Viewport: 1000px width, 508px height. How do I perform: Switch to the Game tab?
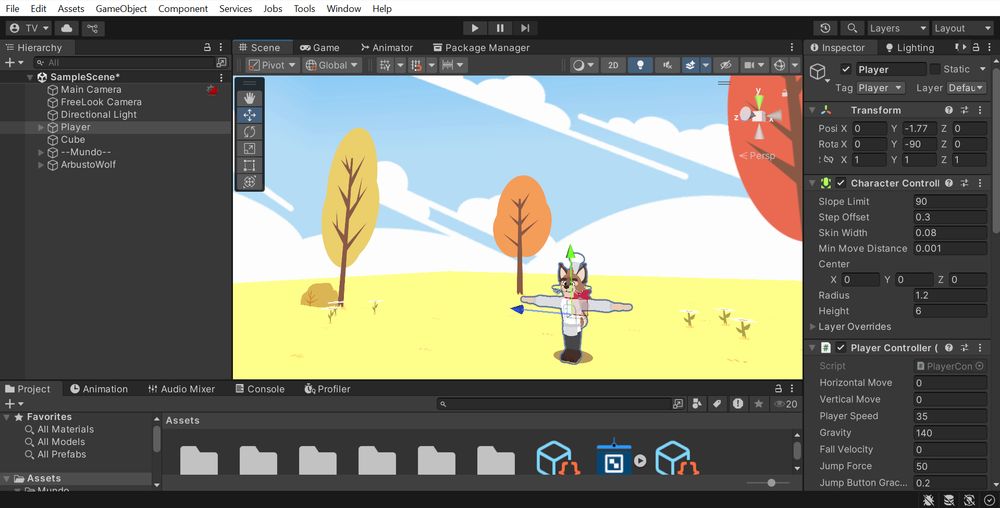tap(320, 47)
